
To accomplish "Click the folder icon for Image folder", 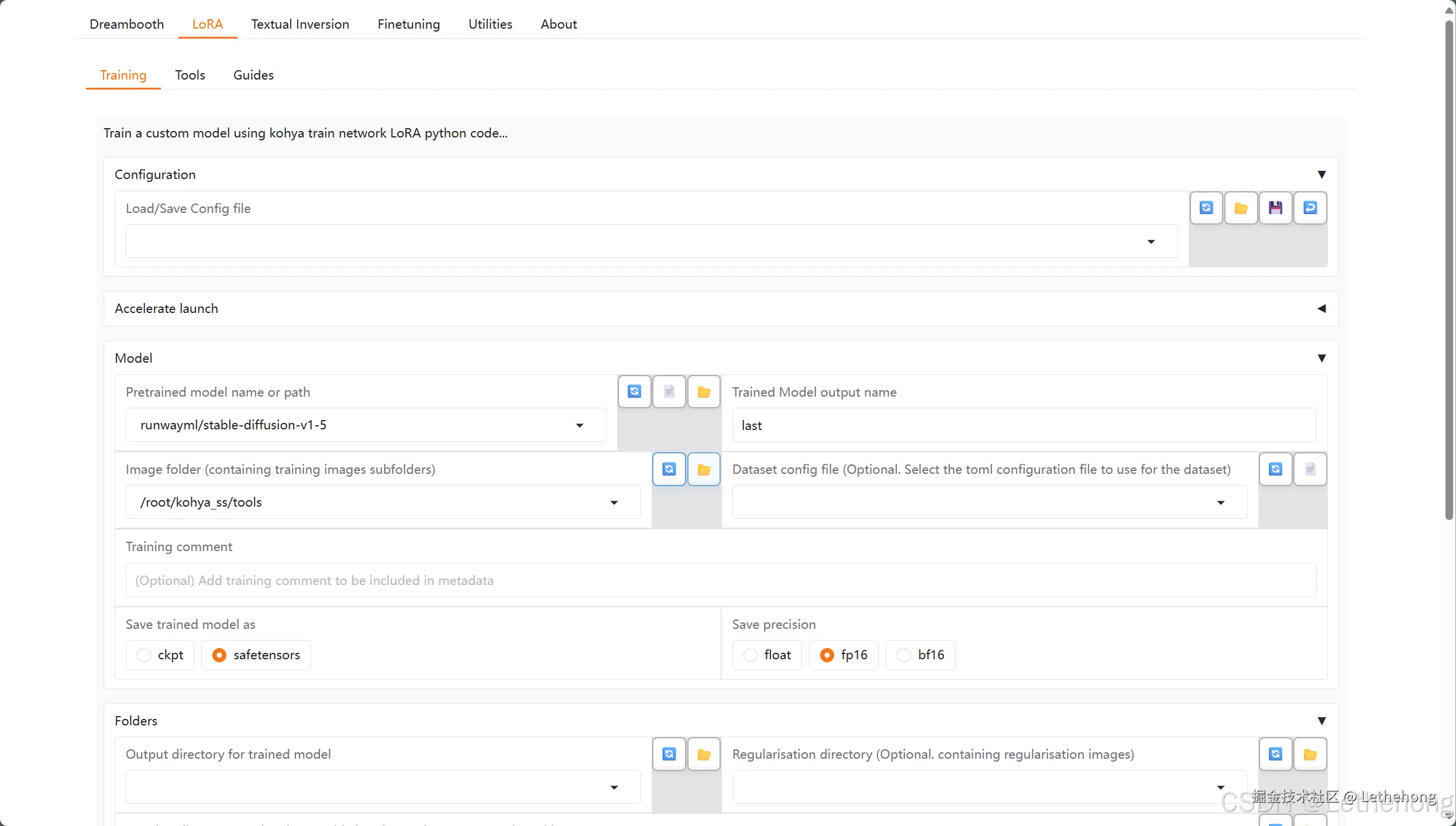I will [704, 469].
